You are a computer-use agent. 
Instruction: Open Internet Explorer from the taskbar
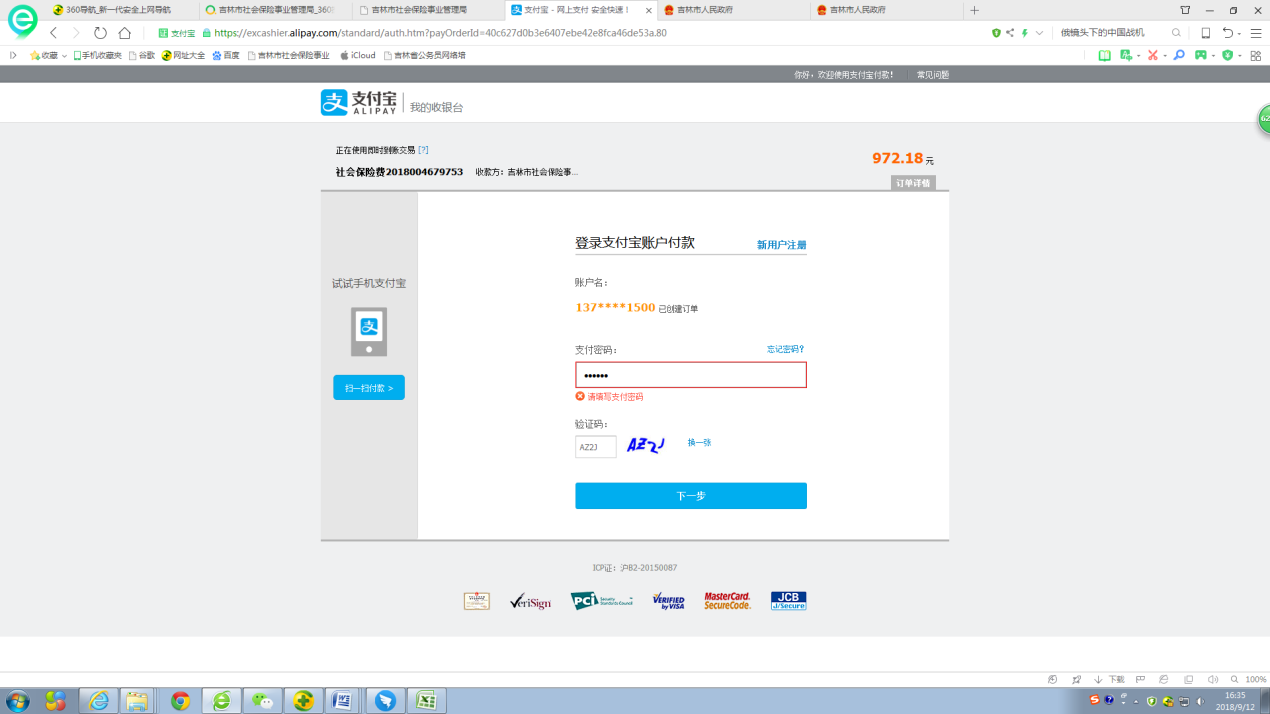point(99,700)
